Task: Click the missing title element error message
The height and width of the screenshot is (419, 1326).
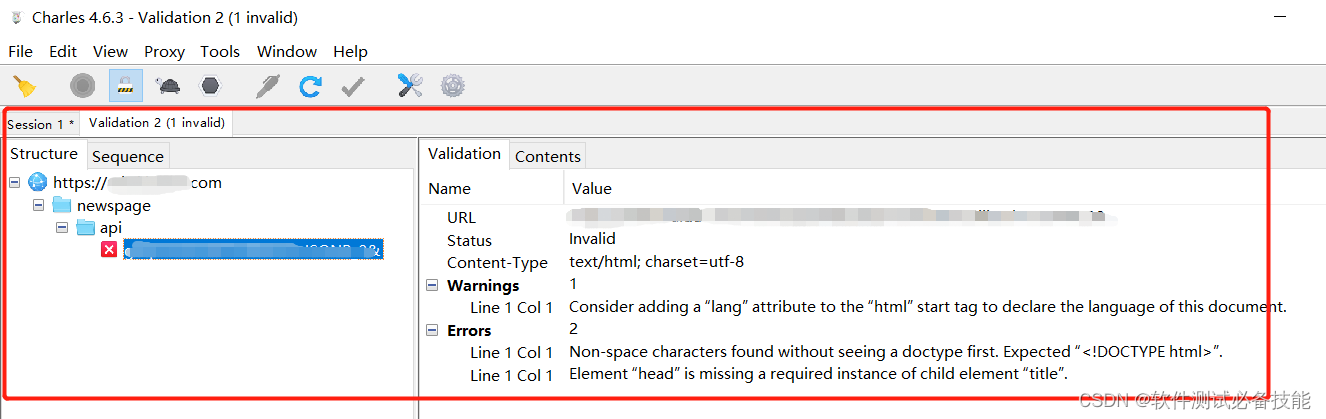Action: click(819, 375)
